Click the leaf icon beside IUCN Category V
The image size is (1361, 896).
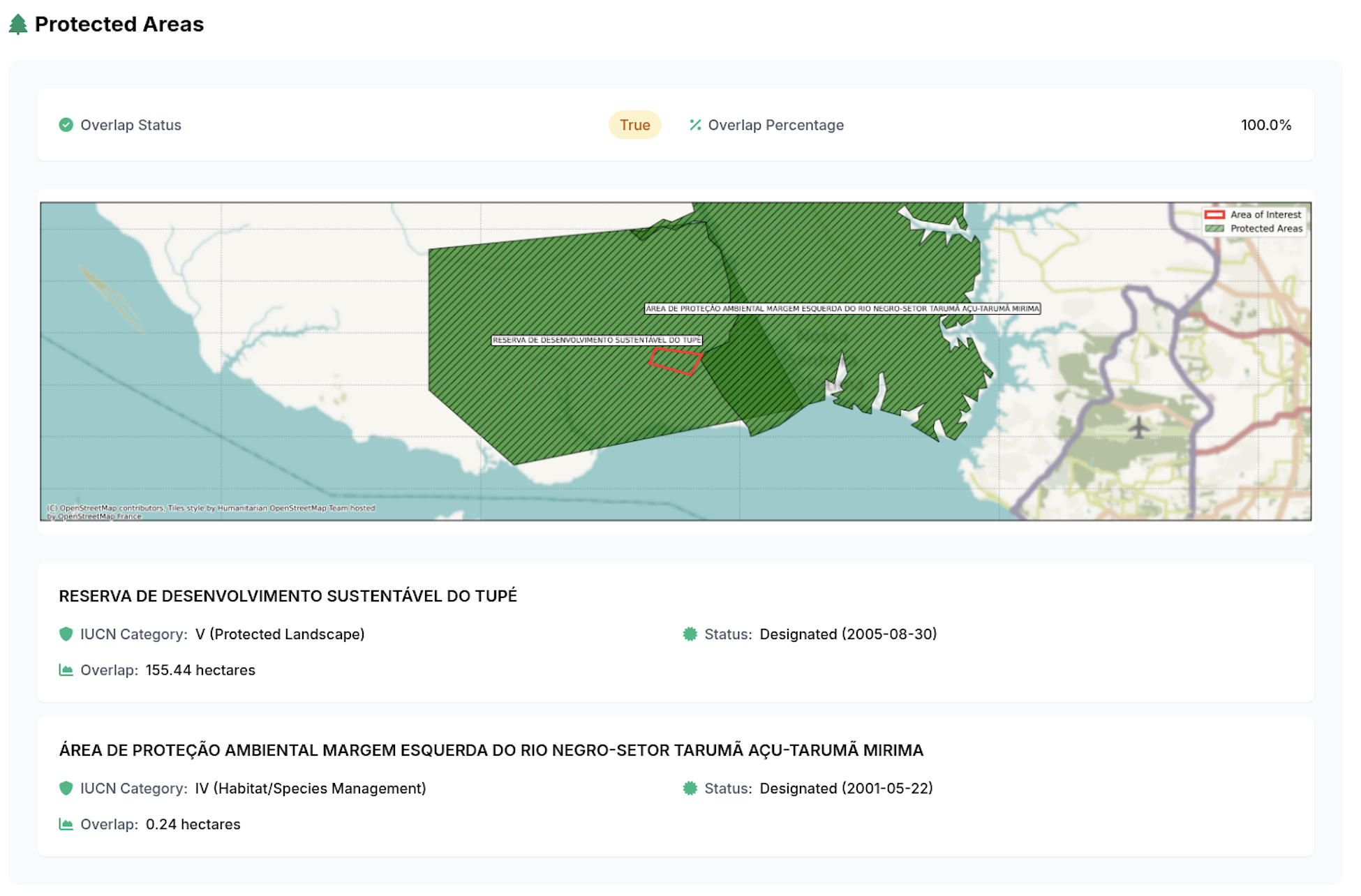click(x=65, y=634)
